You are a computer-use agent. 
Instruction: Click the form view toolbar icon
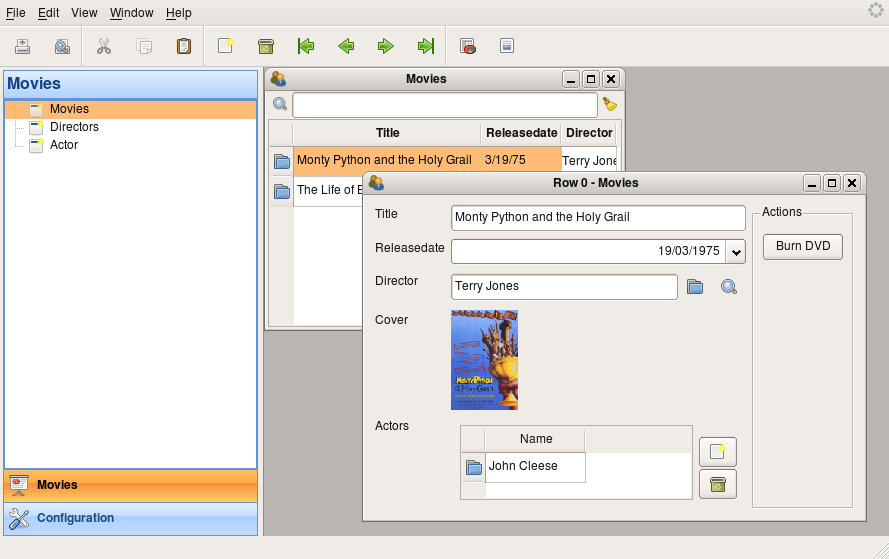(x=507, y=45)
